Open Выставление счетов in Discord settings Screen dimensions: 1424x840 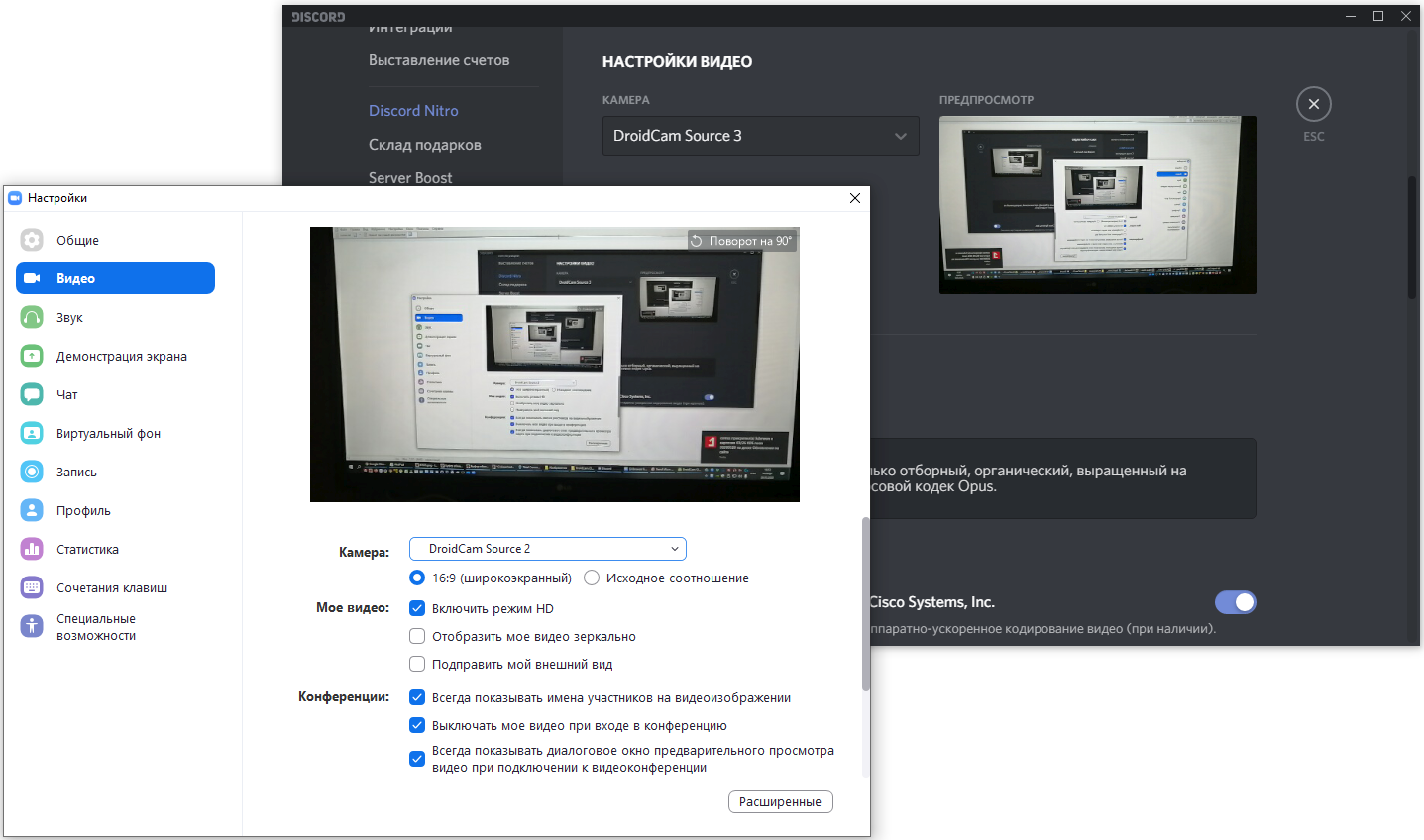439,60
